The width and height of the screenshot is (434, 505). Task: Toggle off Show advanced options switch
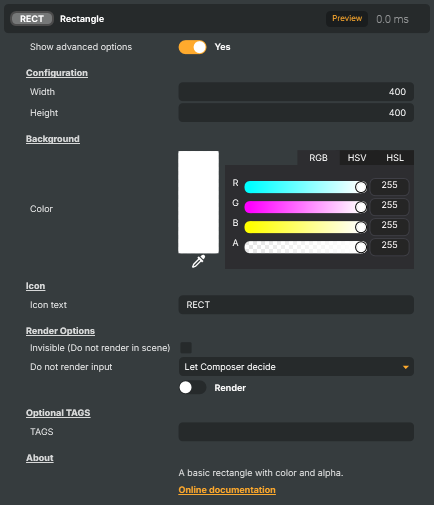[192, 47]
